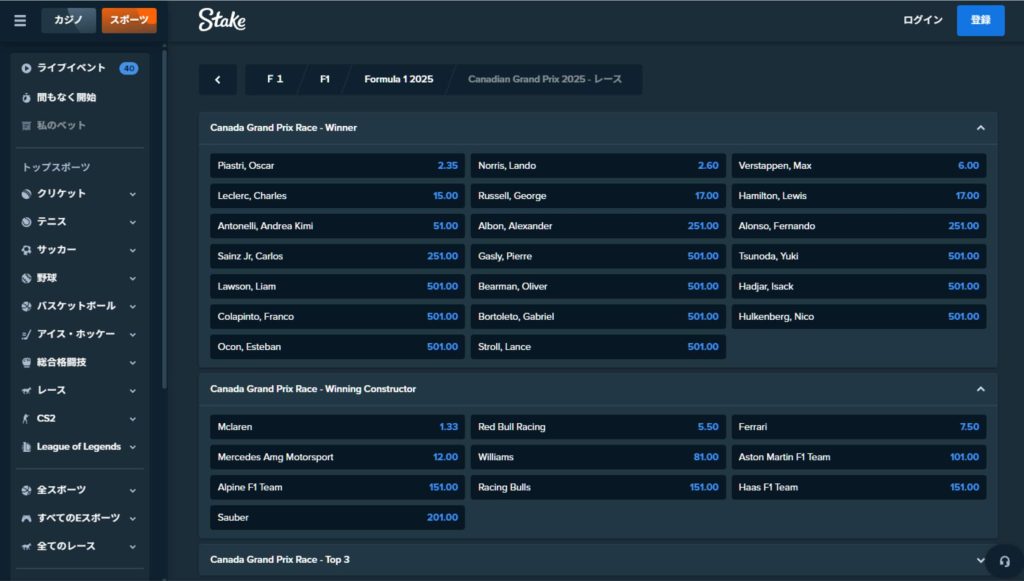Expand the League of Legends submenu chevron
Viewport: 1024px width, 581px height.
click(x=133, y=447)
